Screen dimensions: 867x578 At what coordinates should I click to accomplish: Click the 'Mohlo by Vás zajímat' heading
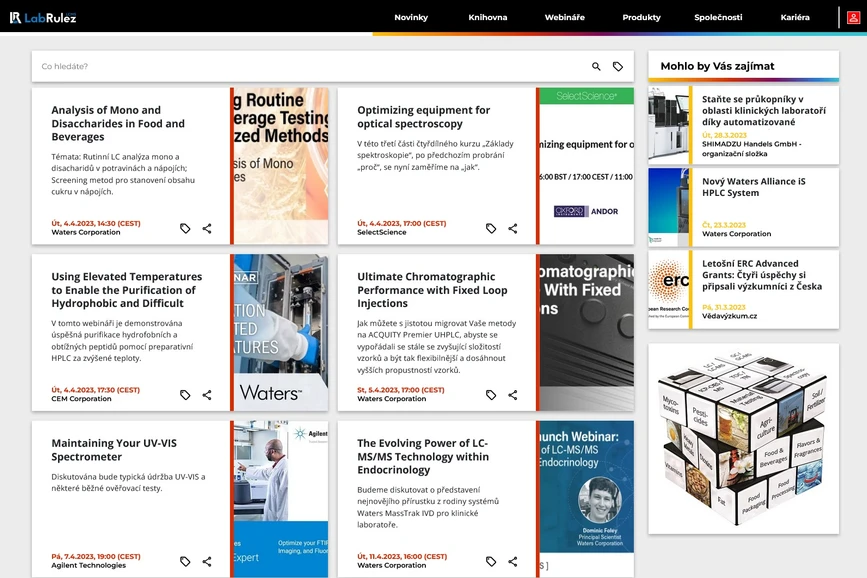coord(717,66)
